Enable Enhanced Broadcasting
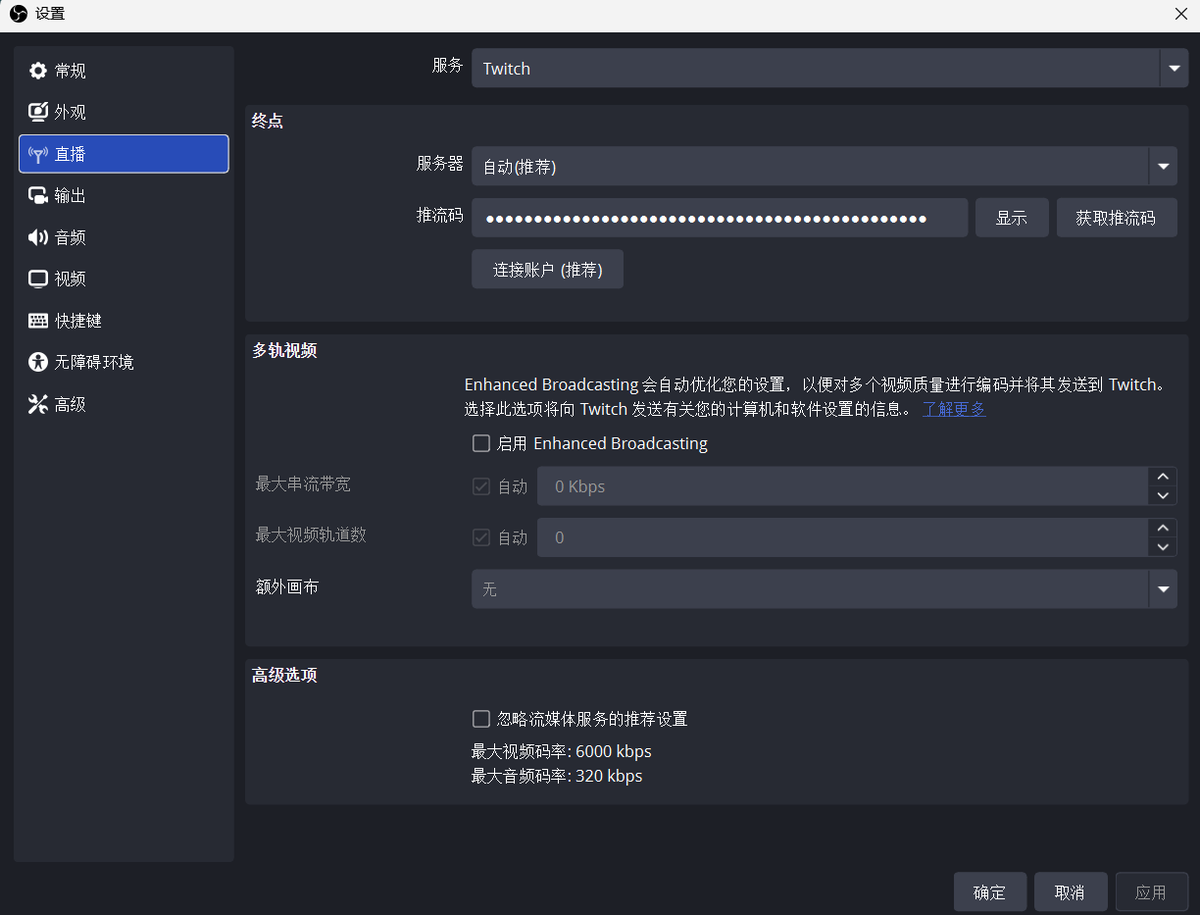The width and height of the screenshot is (1200, 915). click(x=481, y=443)
